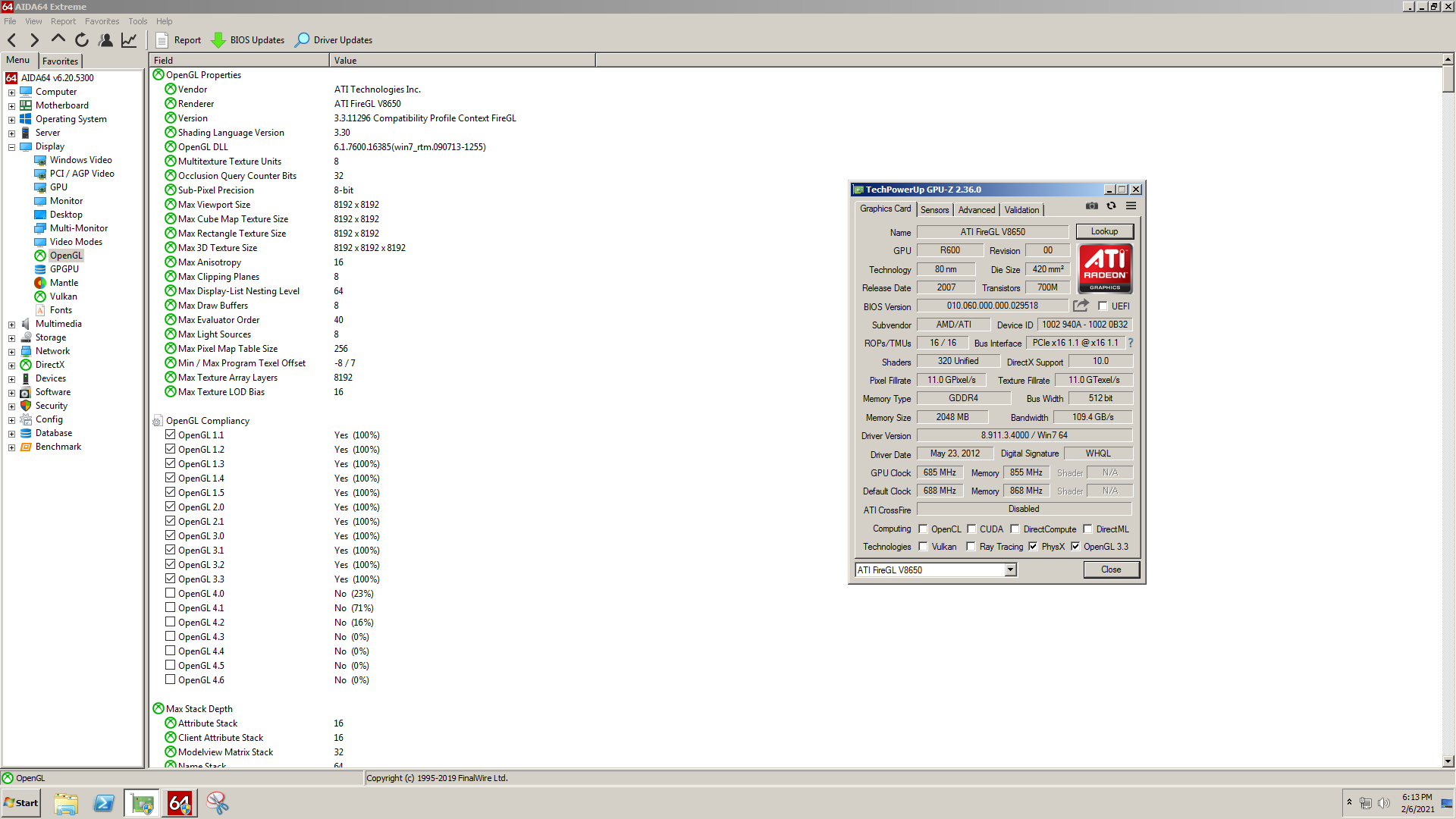The width and height of the screenshot is (1456, 819).
Task: Open PowerShell from the taskbar
Action: 104,803
